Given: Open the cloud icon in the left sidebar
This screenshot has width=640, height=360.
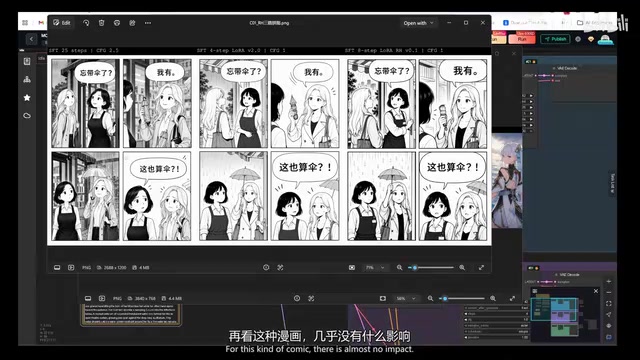Looking at the screenshot, I should (27, 116).
